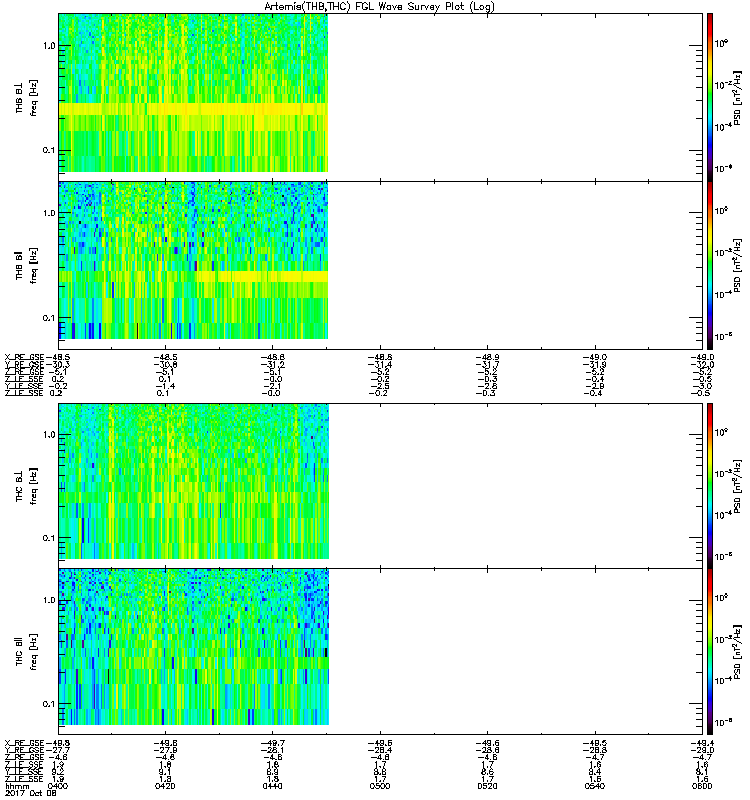Click the '1.0' frequency tick of THC B-parallel panel
The image size is (750, 800).
49,600
